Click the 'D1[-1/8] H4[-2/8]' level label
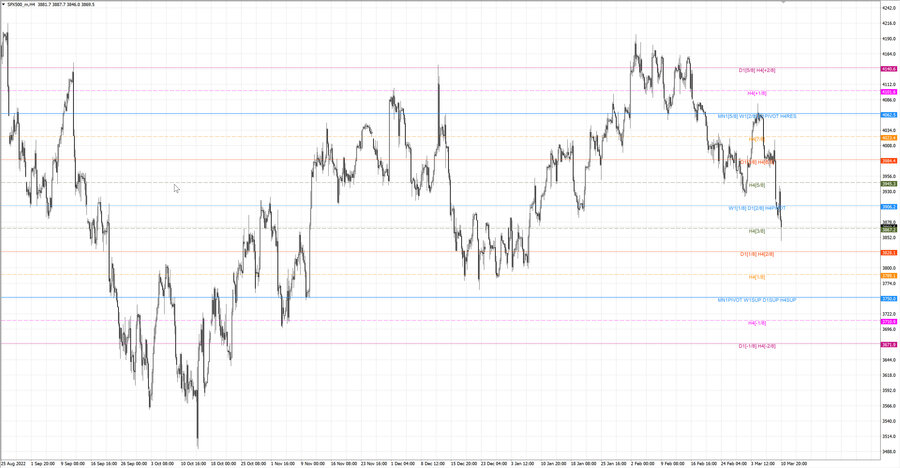 point(757,346)
